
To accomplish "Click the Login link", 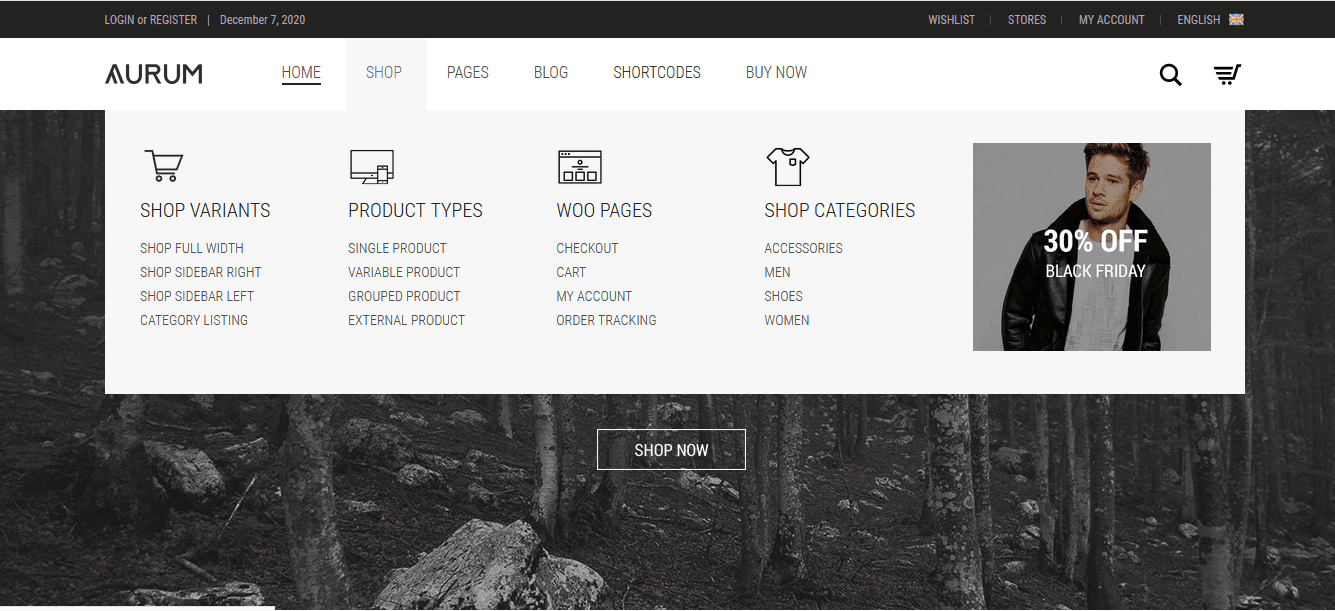I will point(120,20).
